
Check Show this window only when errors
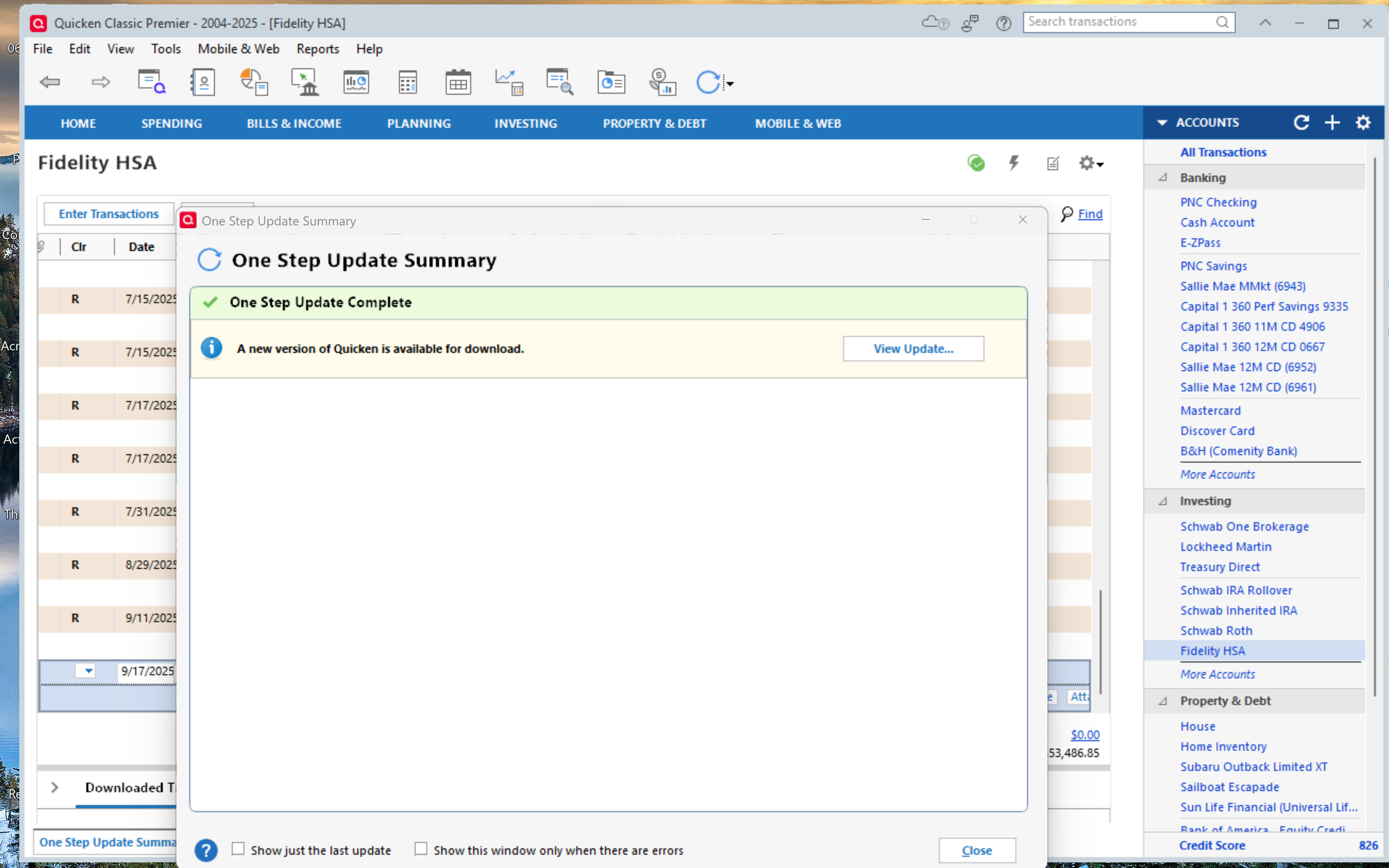click(421, 848)
